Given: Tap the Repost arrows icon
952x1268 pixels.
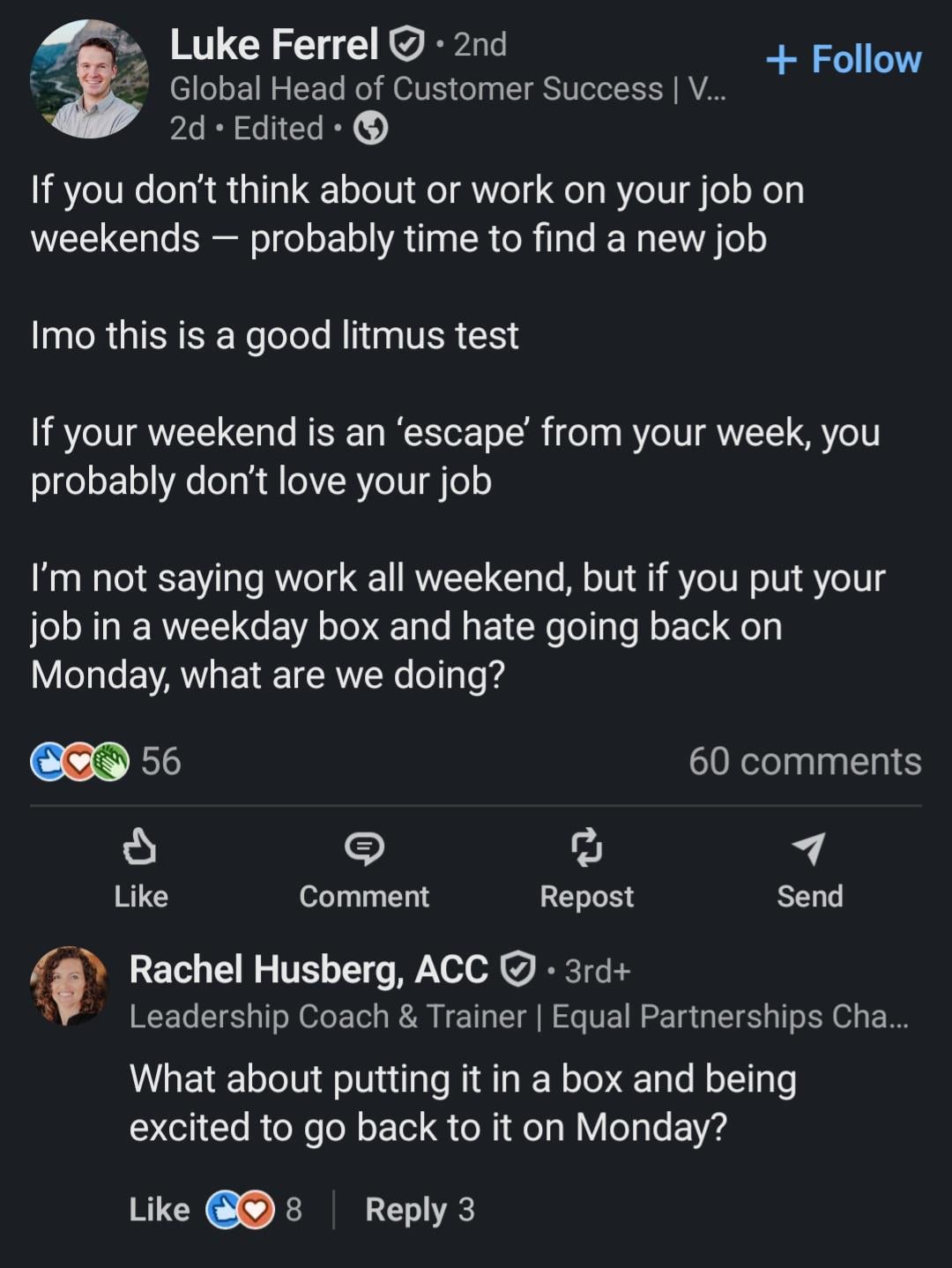Looking at the screenshot, I should (x=586, y=847).
